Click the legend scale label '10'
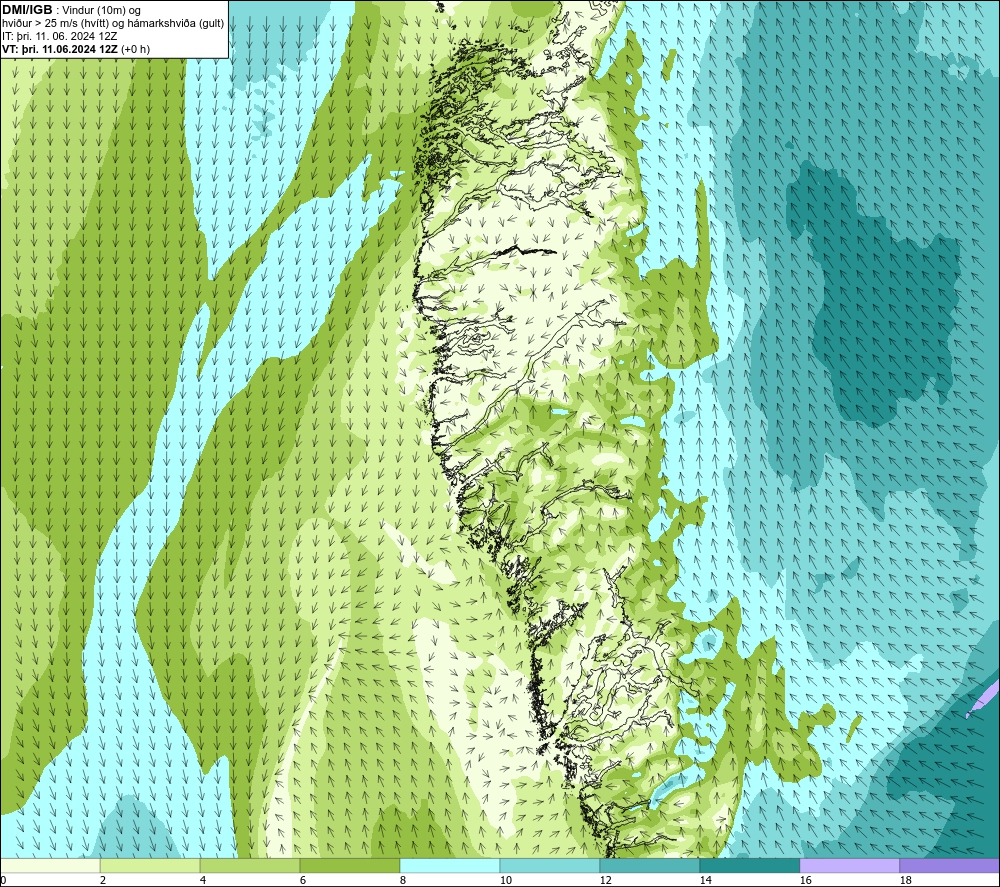The width and height of the screenshot is (1000, 887). tap(505, 880)
